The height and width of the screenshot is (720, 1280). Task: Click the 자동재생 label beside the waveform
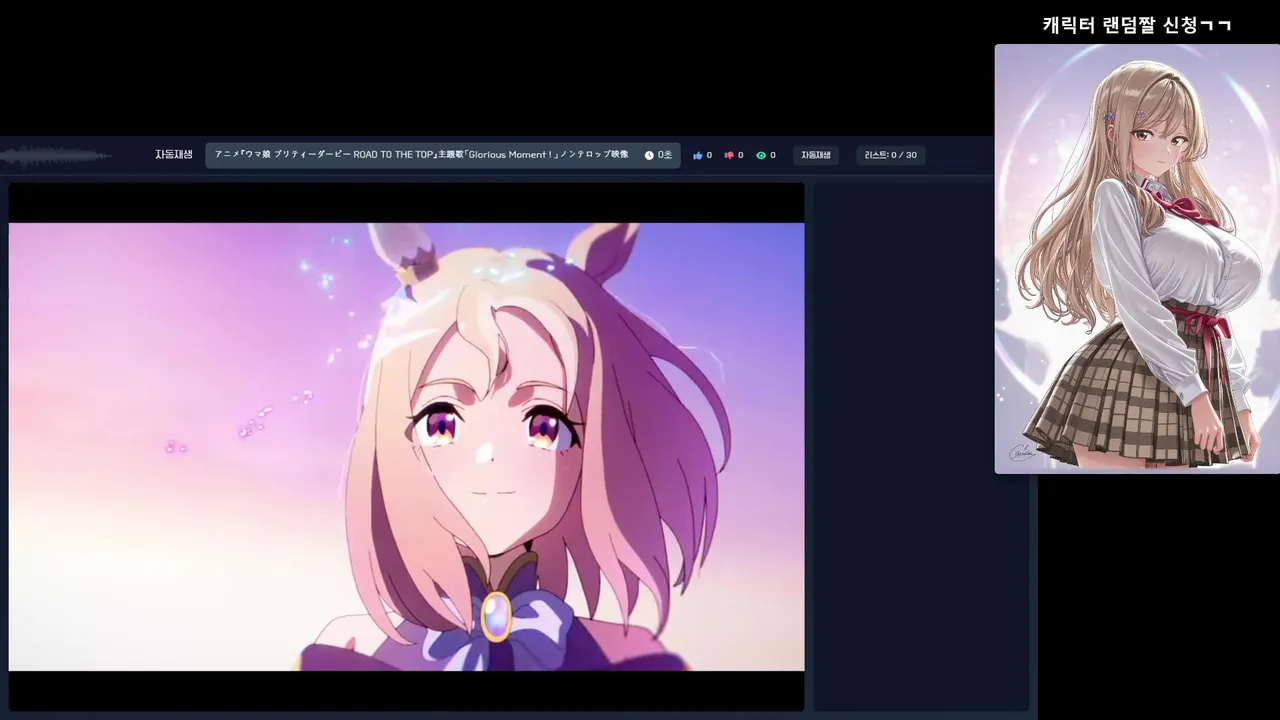[173, 155]
